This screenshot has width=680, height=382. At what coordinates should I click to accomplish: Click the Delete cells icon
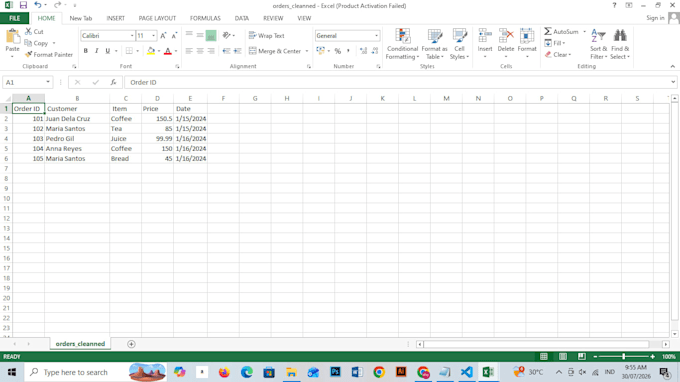[506, 36]
